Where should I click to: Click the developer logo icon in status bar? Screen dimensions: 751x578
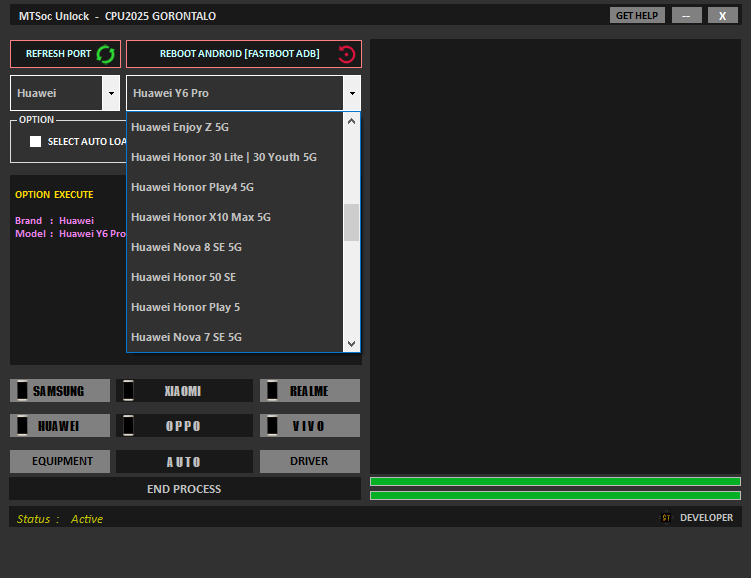click(x=666, y=518)
